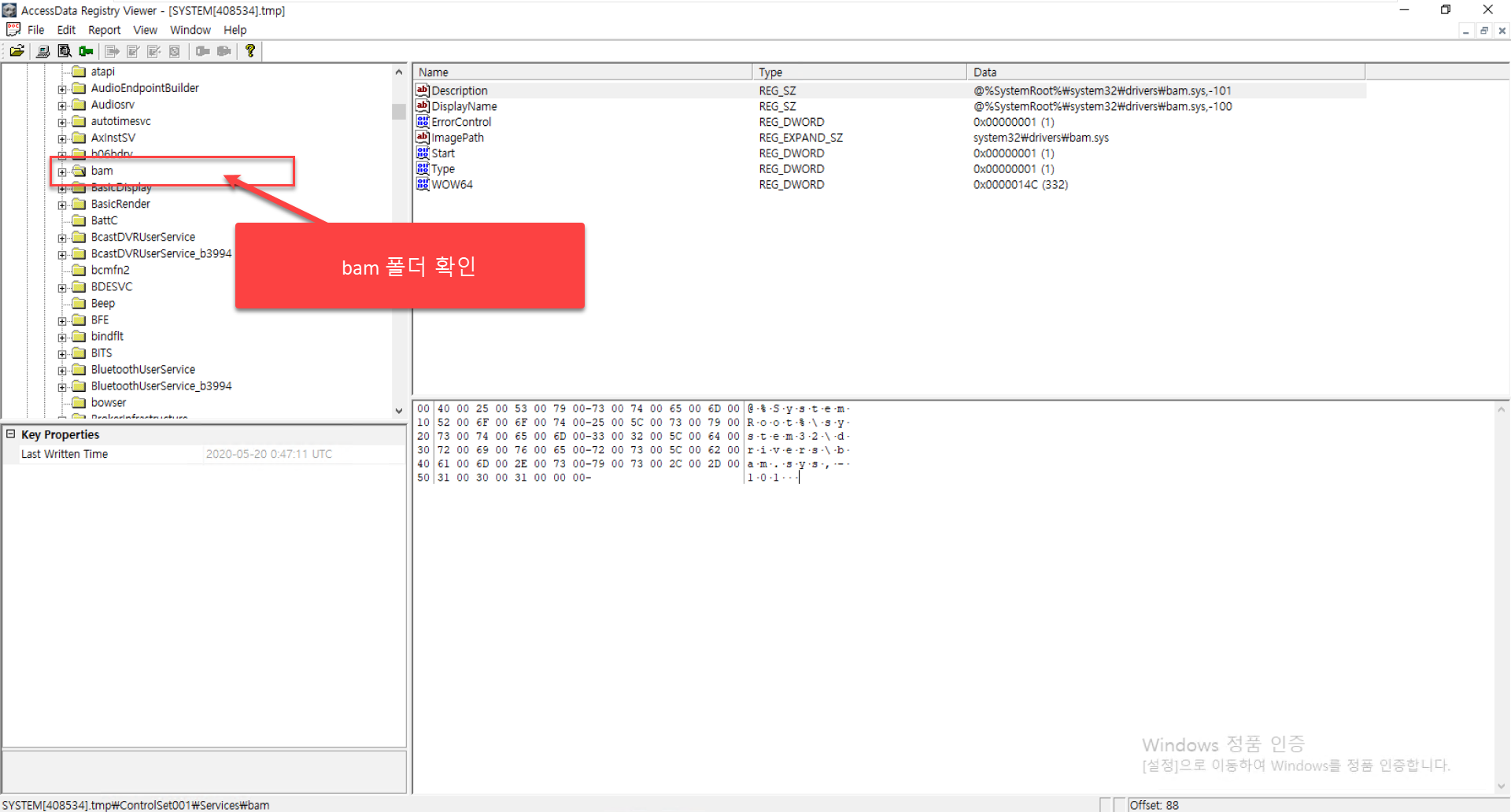Click the green key icon in toolbar

[86, 51]
